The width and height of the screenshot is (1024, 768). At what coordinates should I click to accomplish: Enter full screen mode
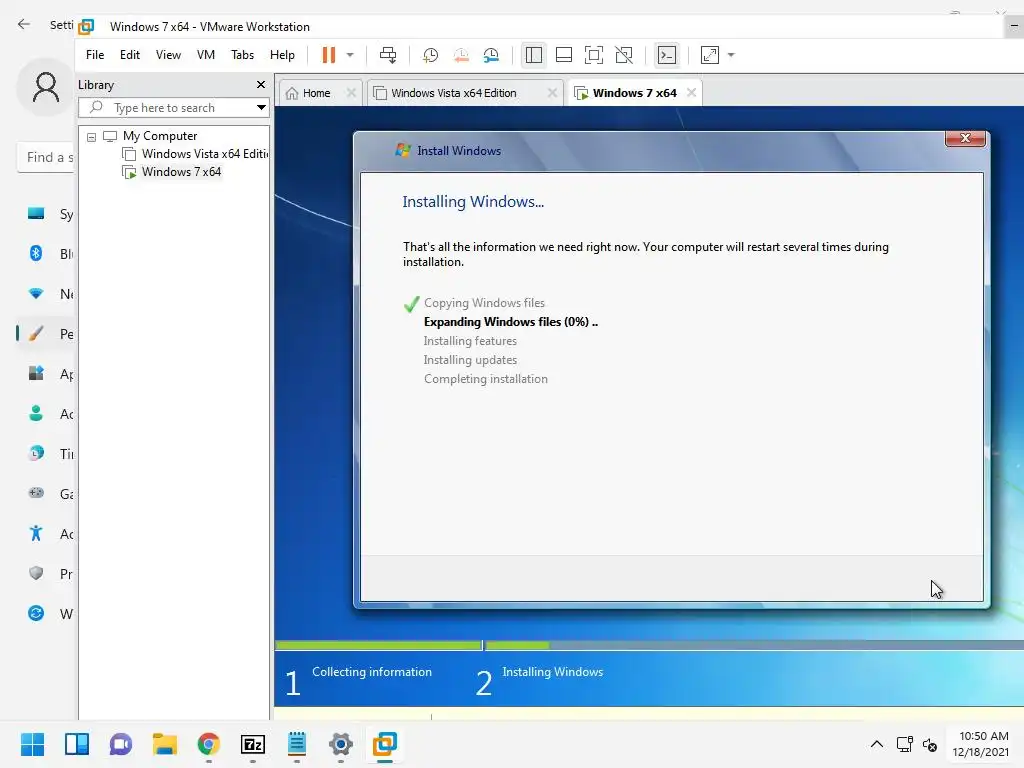pos(594,55)
